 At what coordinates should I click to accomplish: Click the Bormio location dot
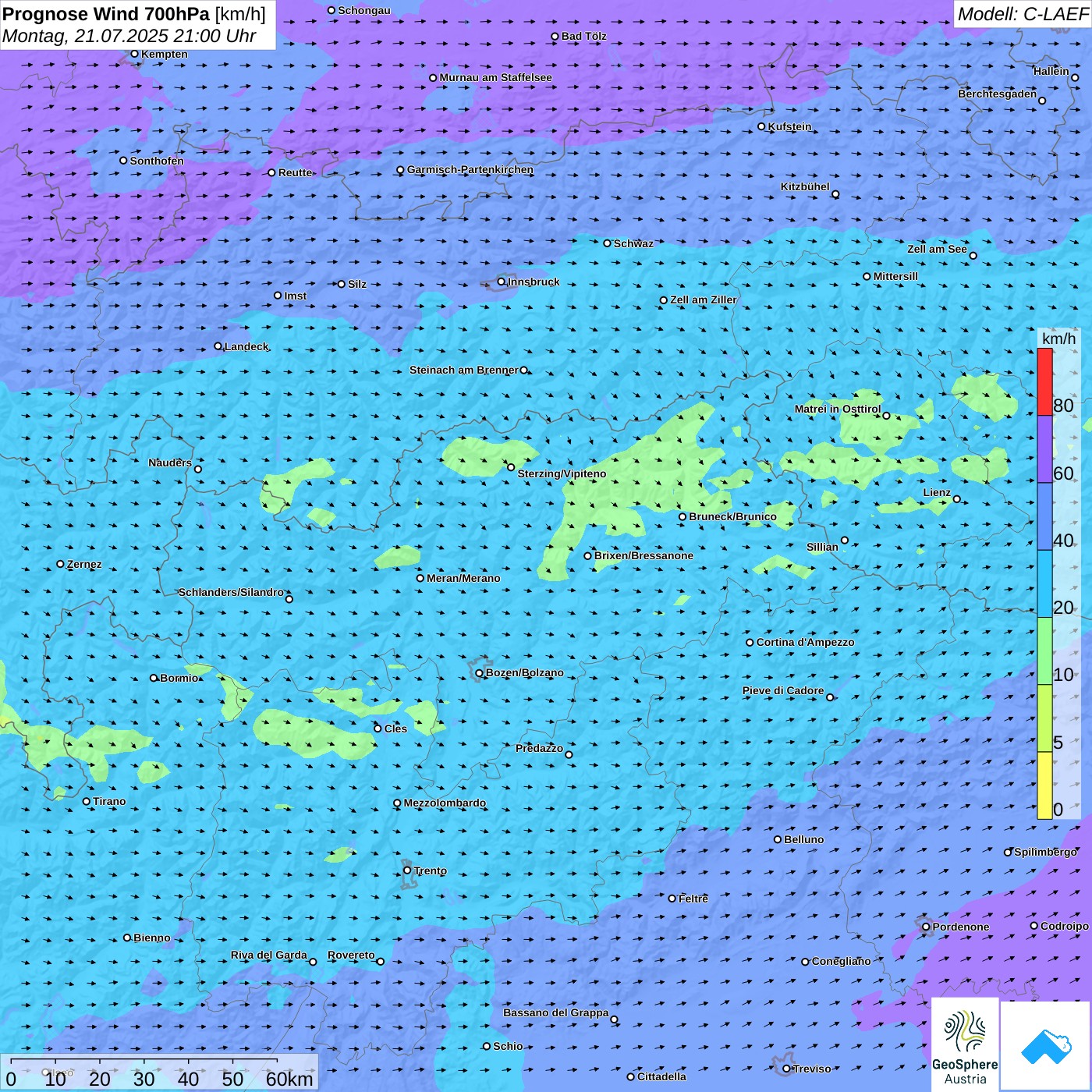point(154,678)
